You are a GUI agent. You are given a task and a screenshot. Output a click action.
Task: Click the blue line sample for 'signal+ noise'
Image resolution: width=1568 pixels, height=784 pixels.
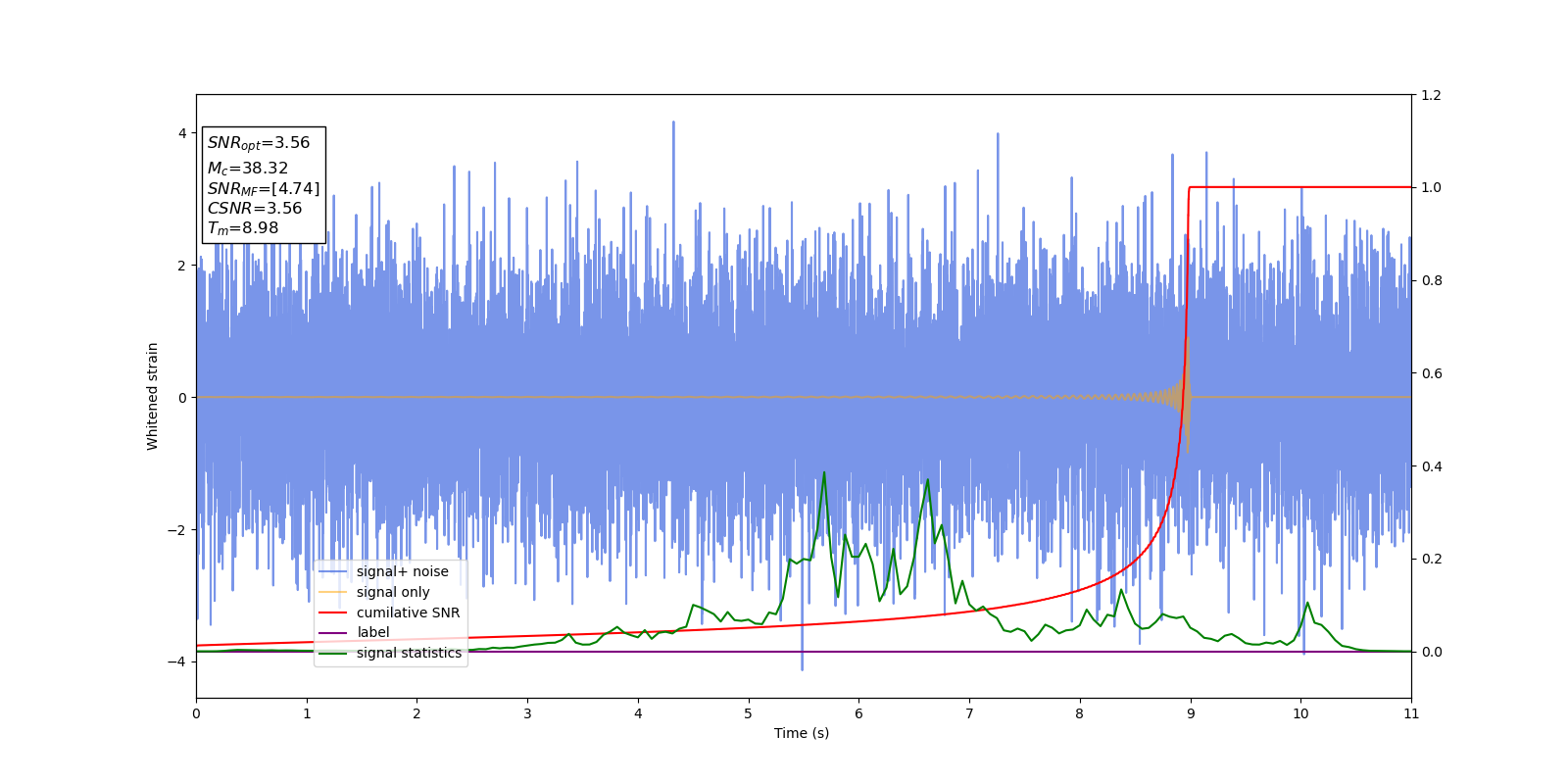333,571
